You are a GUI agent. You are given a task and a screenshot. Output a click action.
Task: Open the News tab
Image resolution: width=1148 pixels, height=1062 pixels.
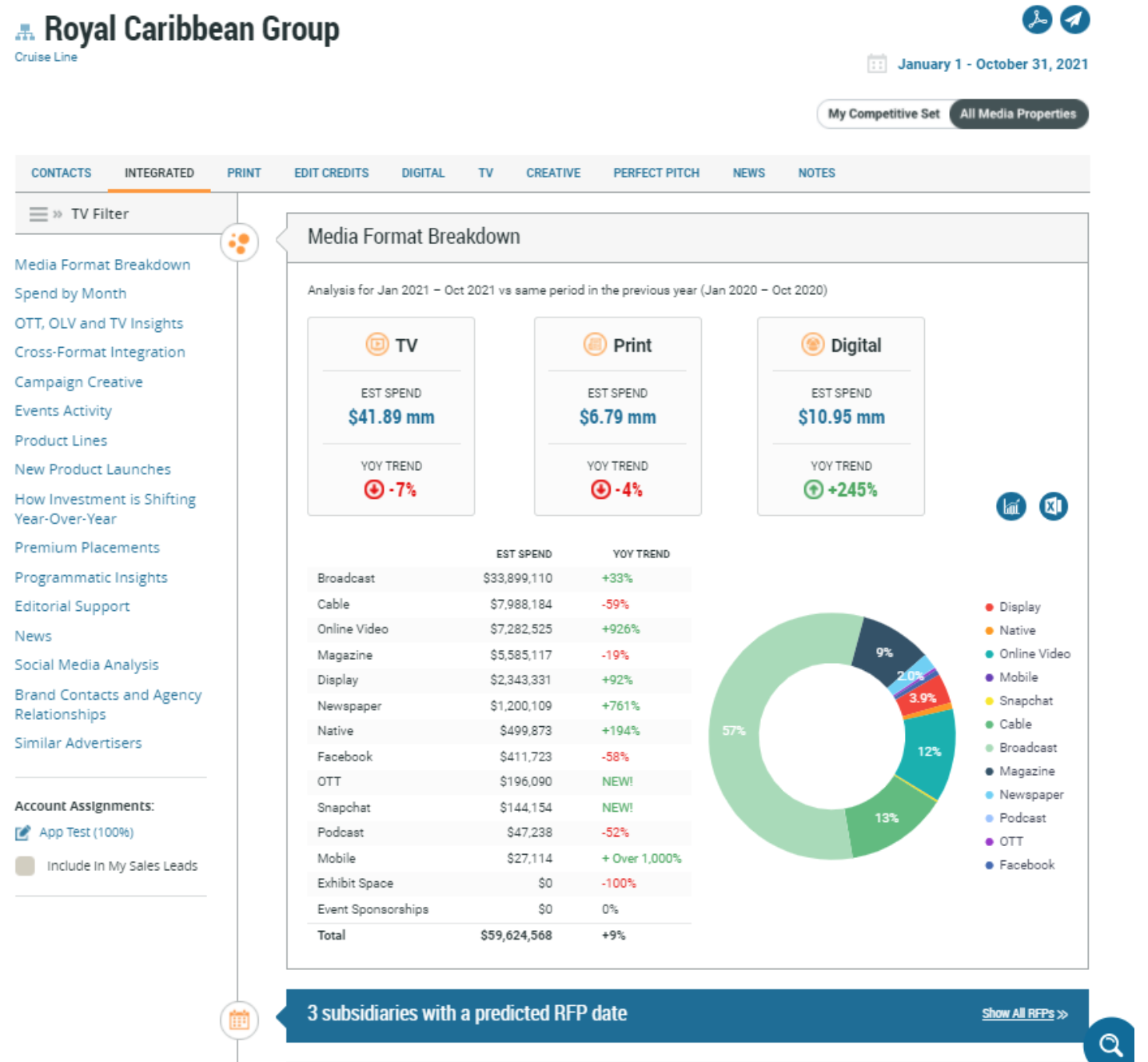coord(748,173)
